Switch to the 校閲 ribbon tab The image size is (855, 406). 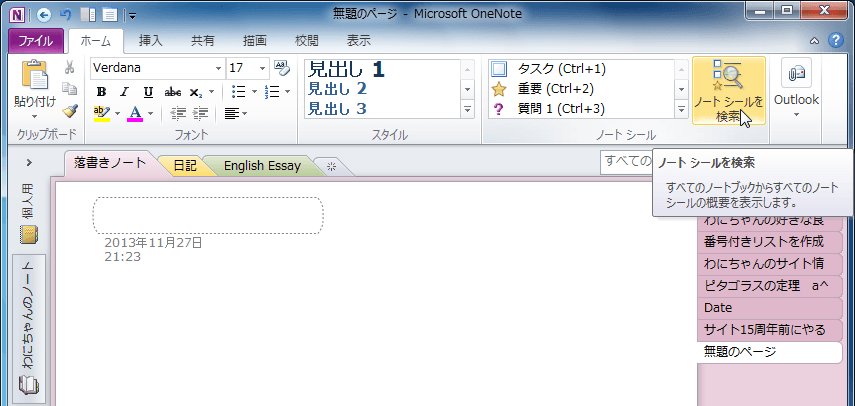[x=306, y=41]
